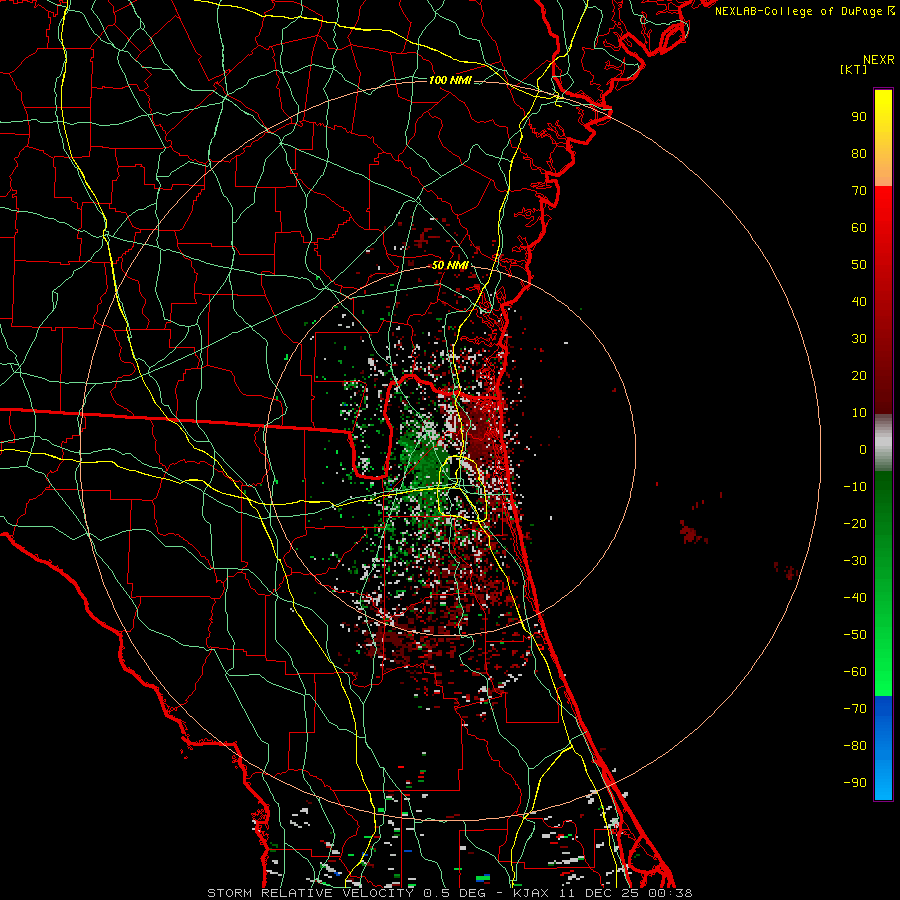Click the gray zero-velocity segment of color bar

(883, 443)
